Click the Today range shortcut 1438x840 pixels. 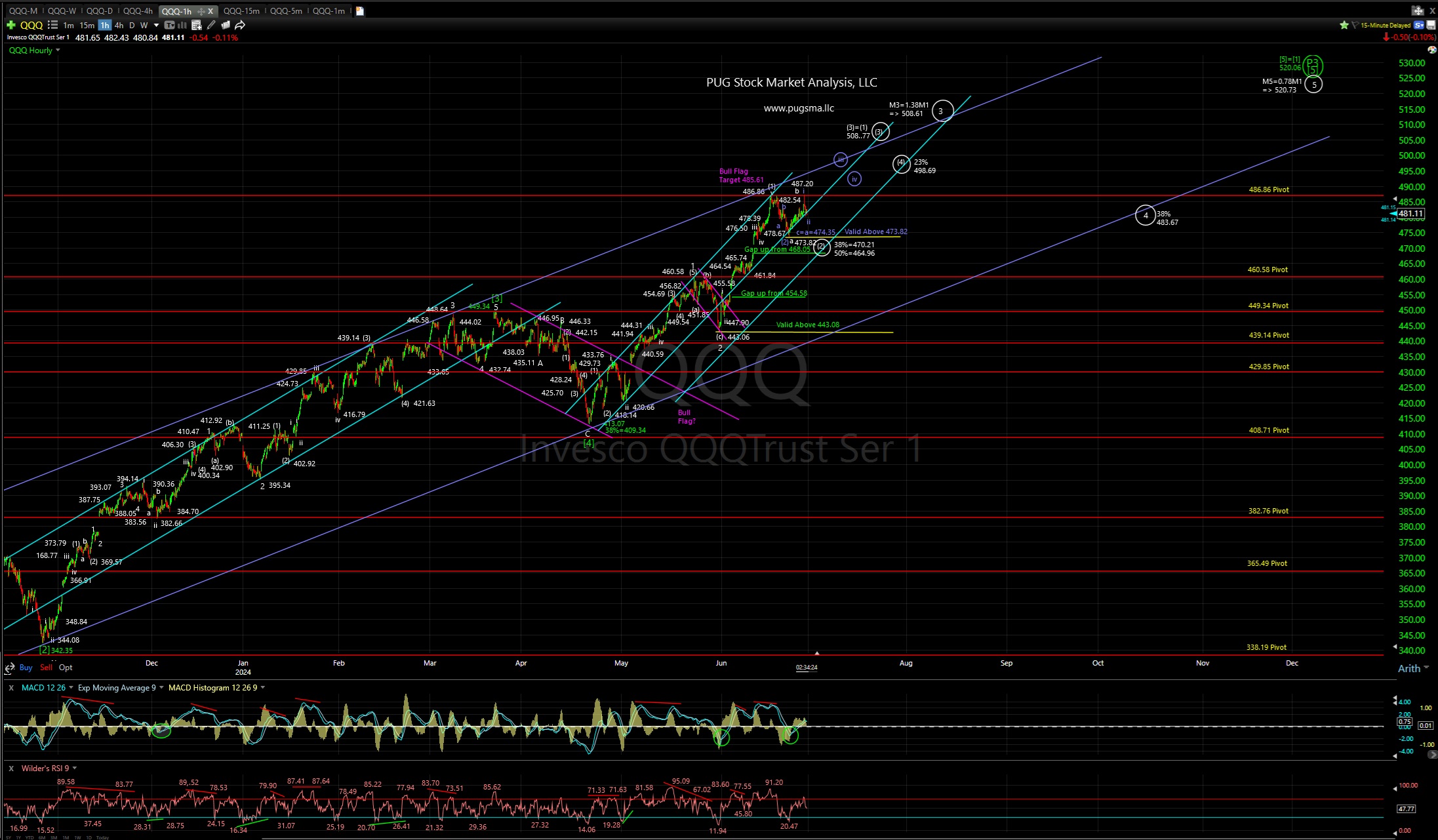(x=102, y=837)
